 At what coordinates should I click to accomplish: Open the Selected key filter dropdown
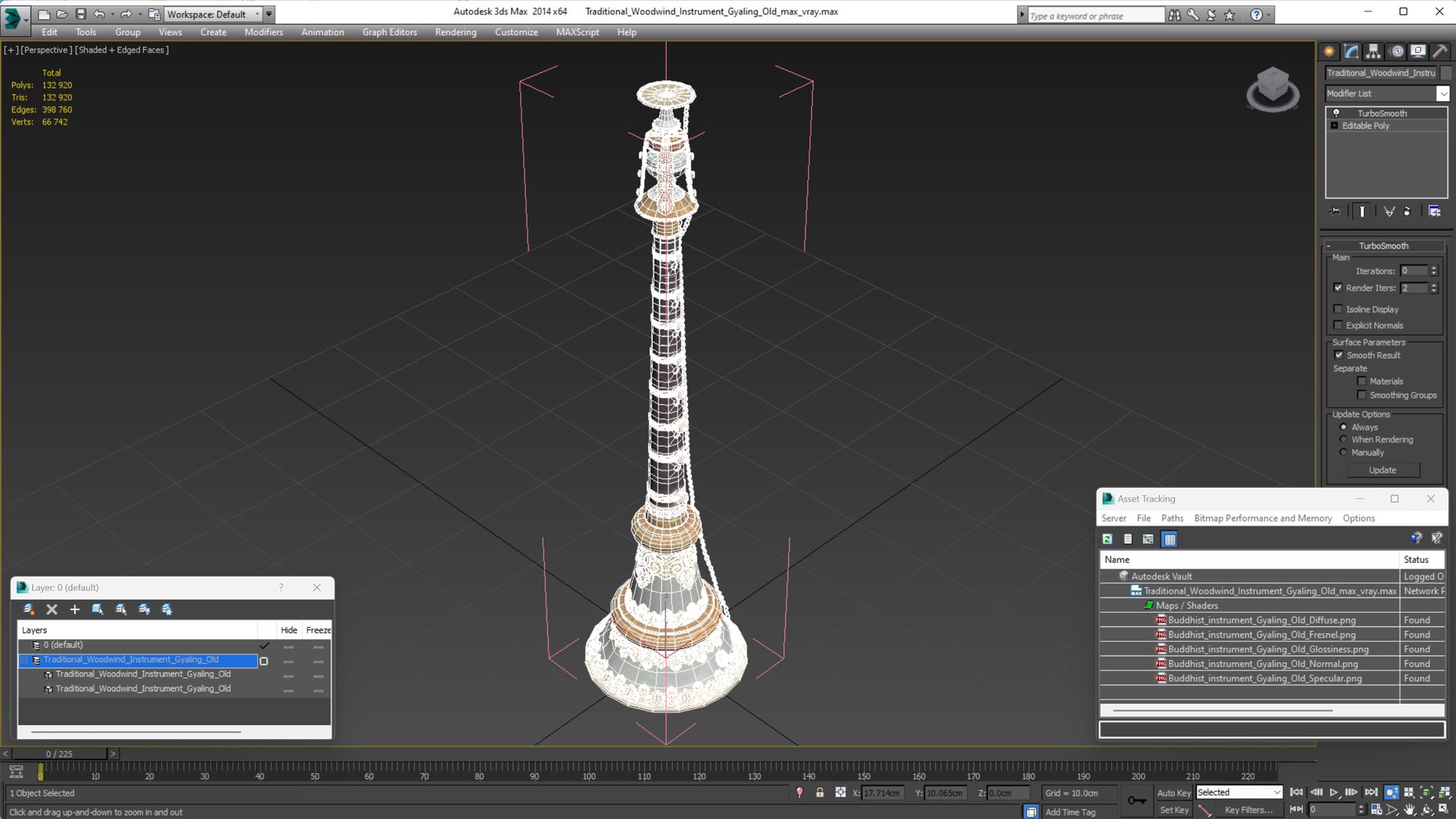(x=1277, y=792)
